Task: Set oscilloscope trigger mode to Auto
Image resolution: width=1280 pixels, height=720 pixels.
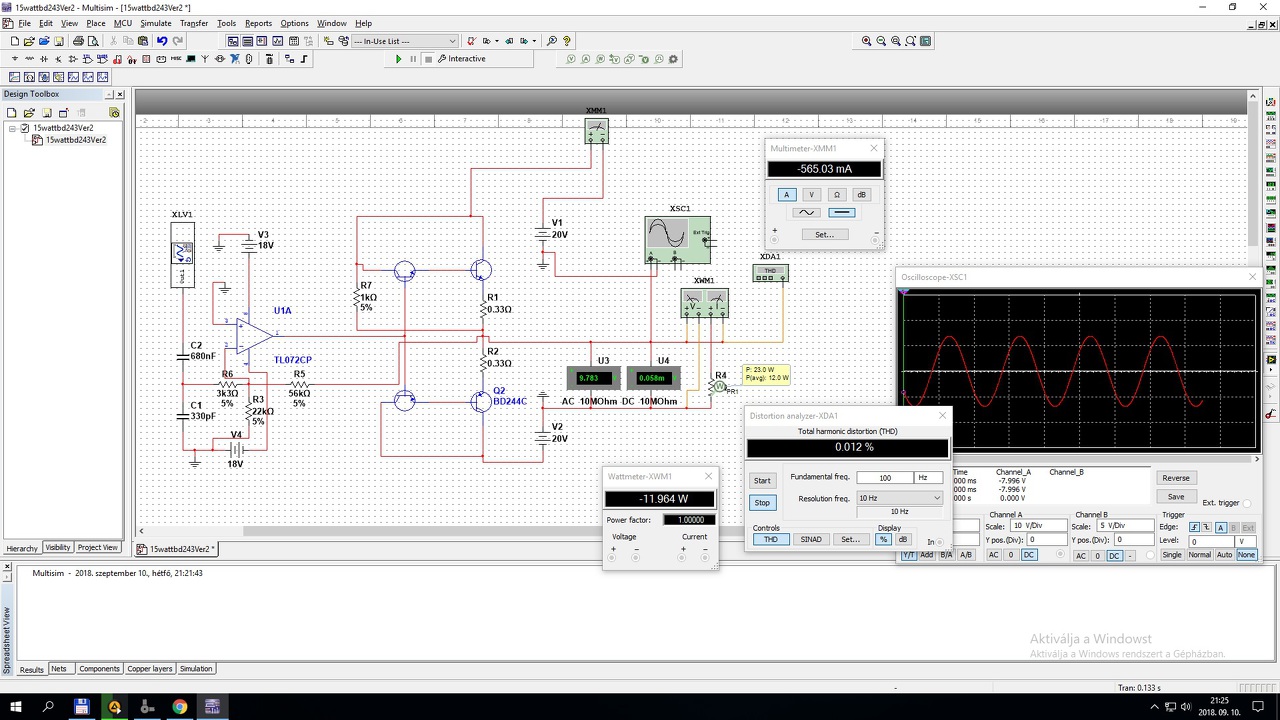Action: (1223, 555)
